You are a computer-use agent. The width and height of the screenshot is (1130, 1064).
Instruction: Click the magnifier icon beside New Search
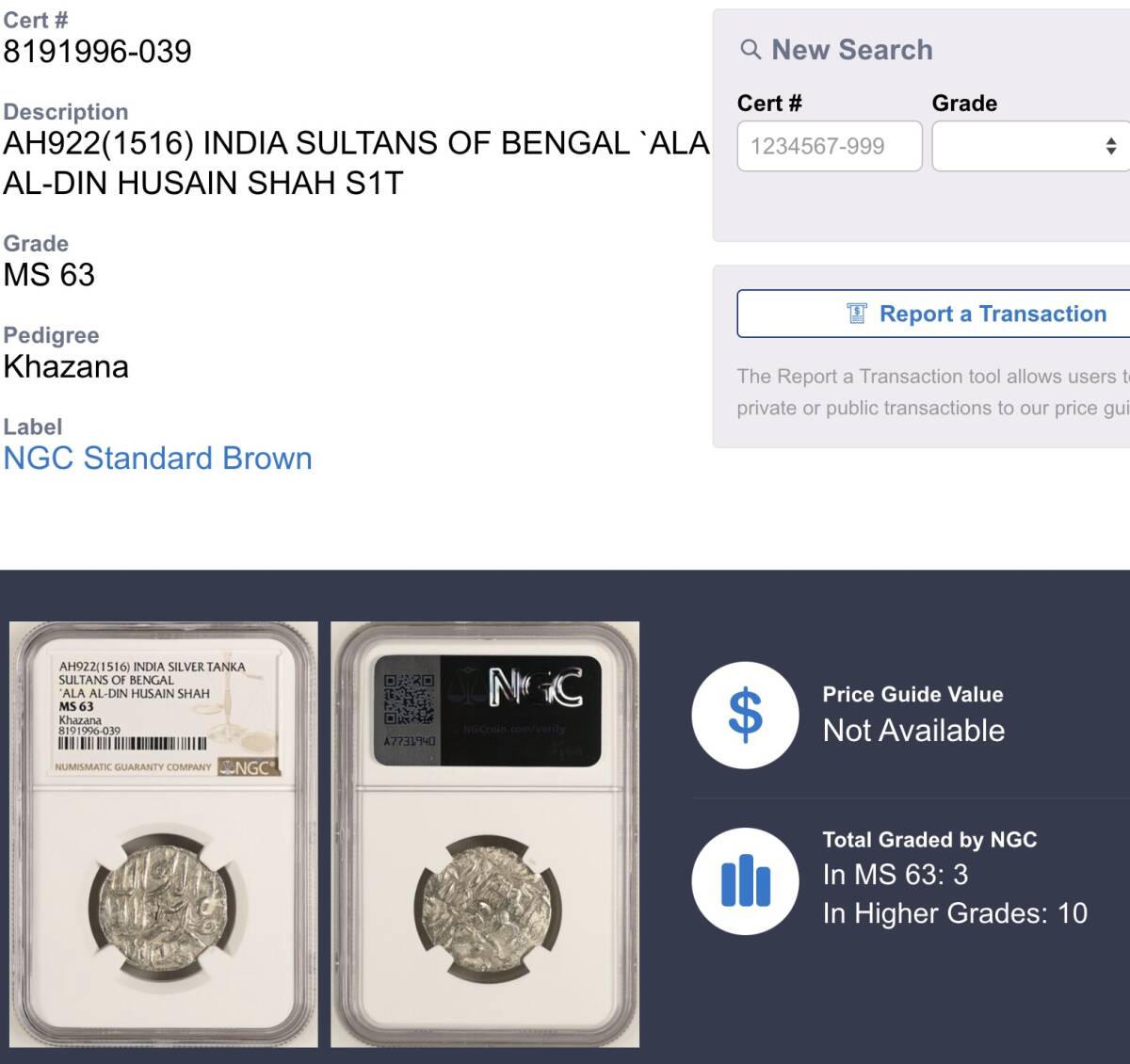pyautogui.click(x=751, y=50)
